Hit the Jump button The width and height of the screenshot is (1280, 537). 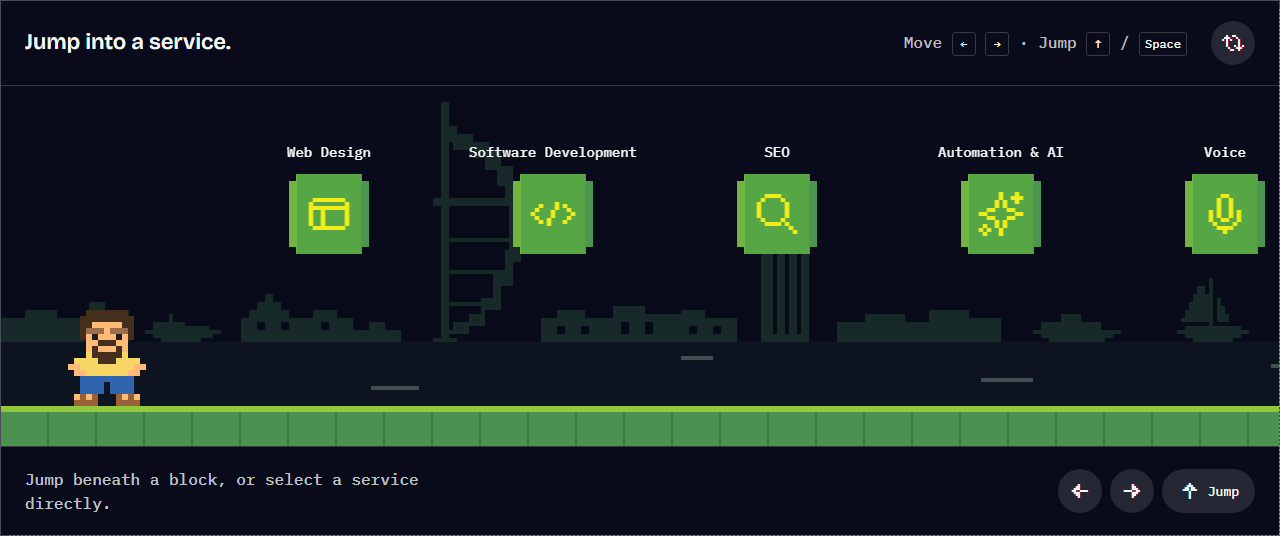tap(1208, 491)
